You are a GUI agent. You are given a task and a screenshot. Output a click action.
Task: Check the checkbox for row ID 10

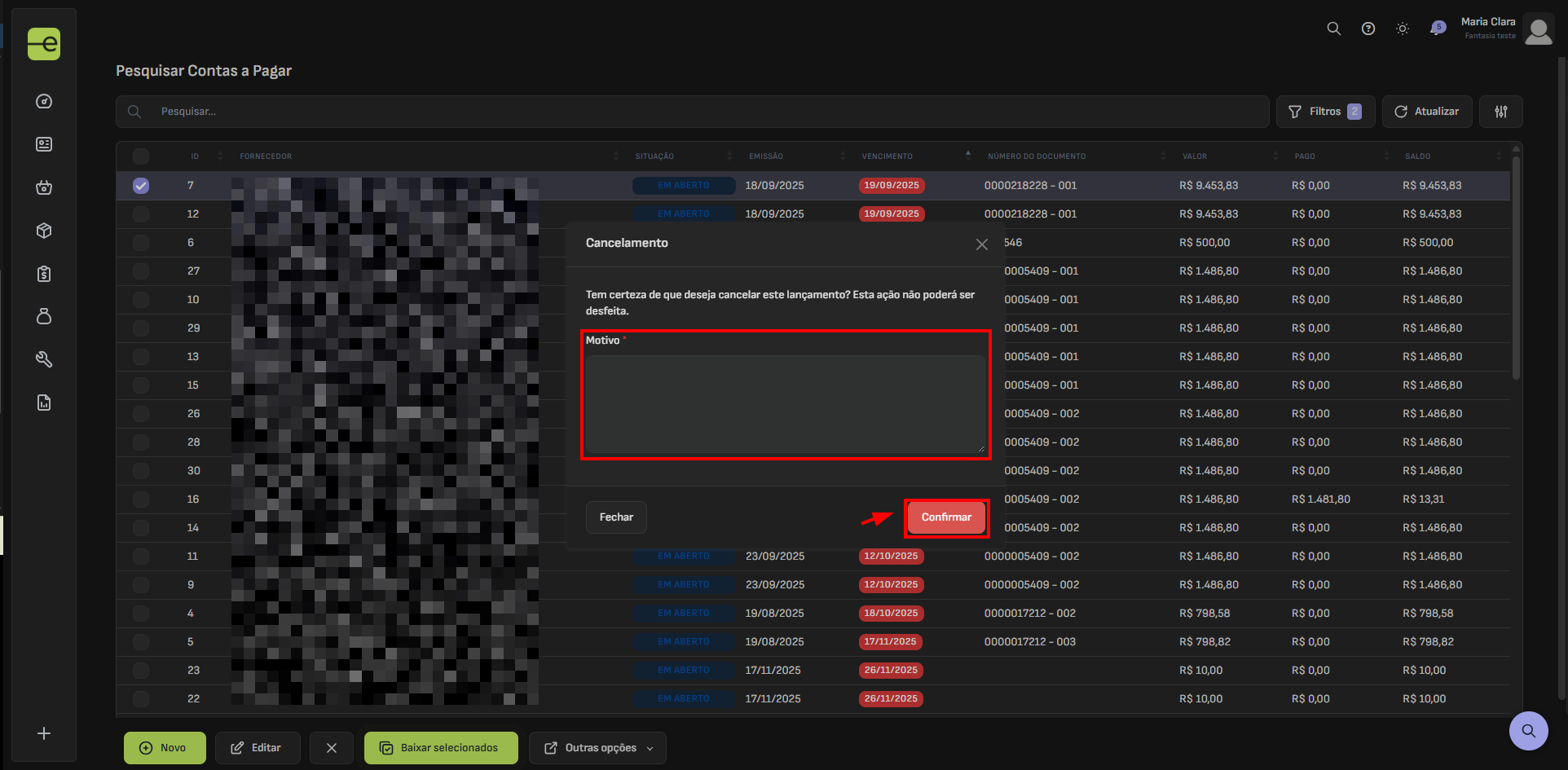tap(141, 300)
